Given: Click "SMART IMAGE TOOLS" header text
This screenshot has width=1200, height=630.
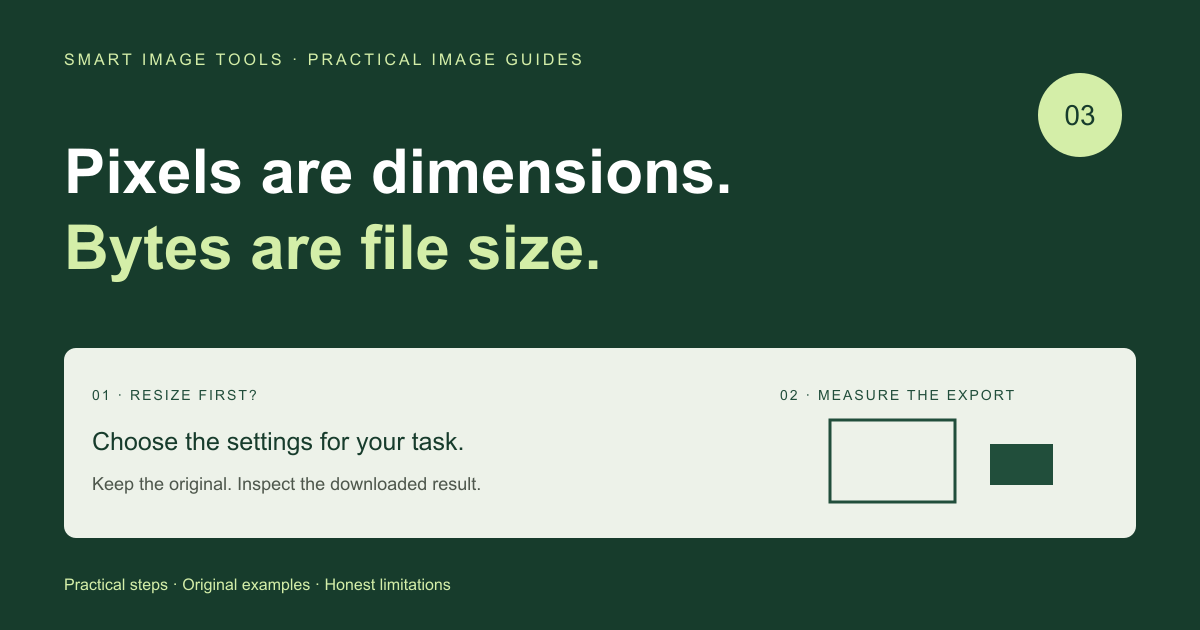Looking at the screenshot, I should (174, 60).
